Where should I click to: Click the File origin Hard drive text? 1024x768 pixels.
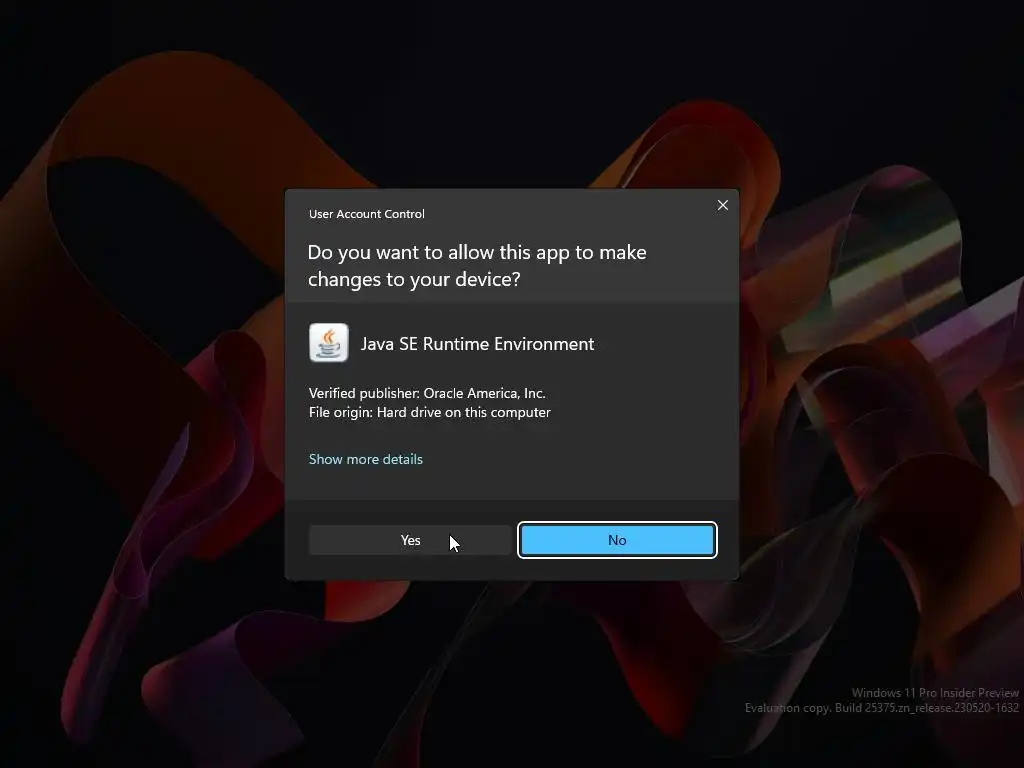[429, 412]
